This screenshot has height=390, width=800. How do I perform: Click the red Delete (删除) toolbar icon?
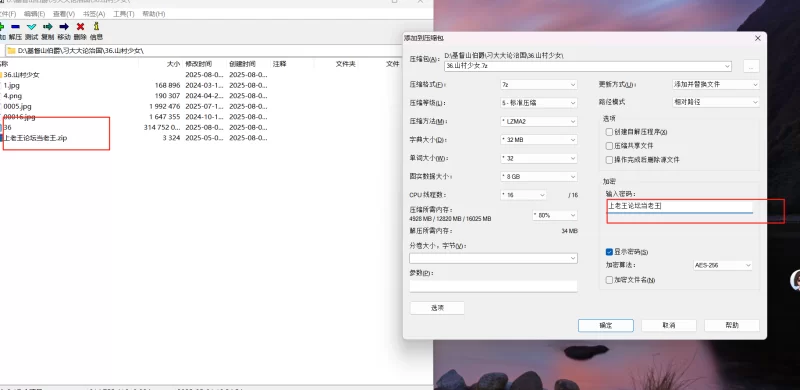[x=80, y=27]
